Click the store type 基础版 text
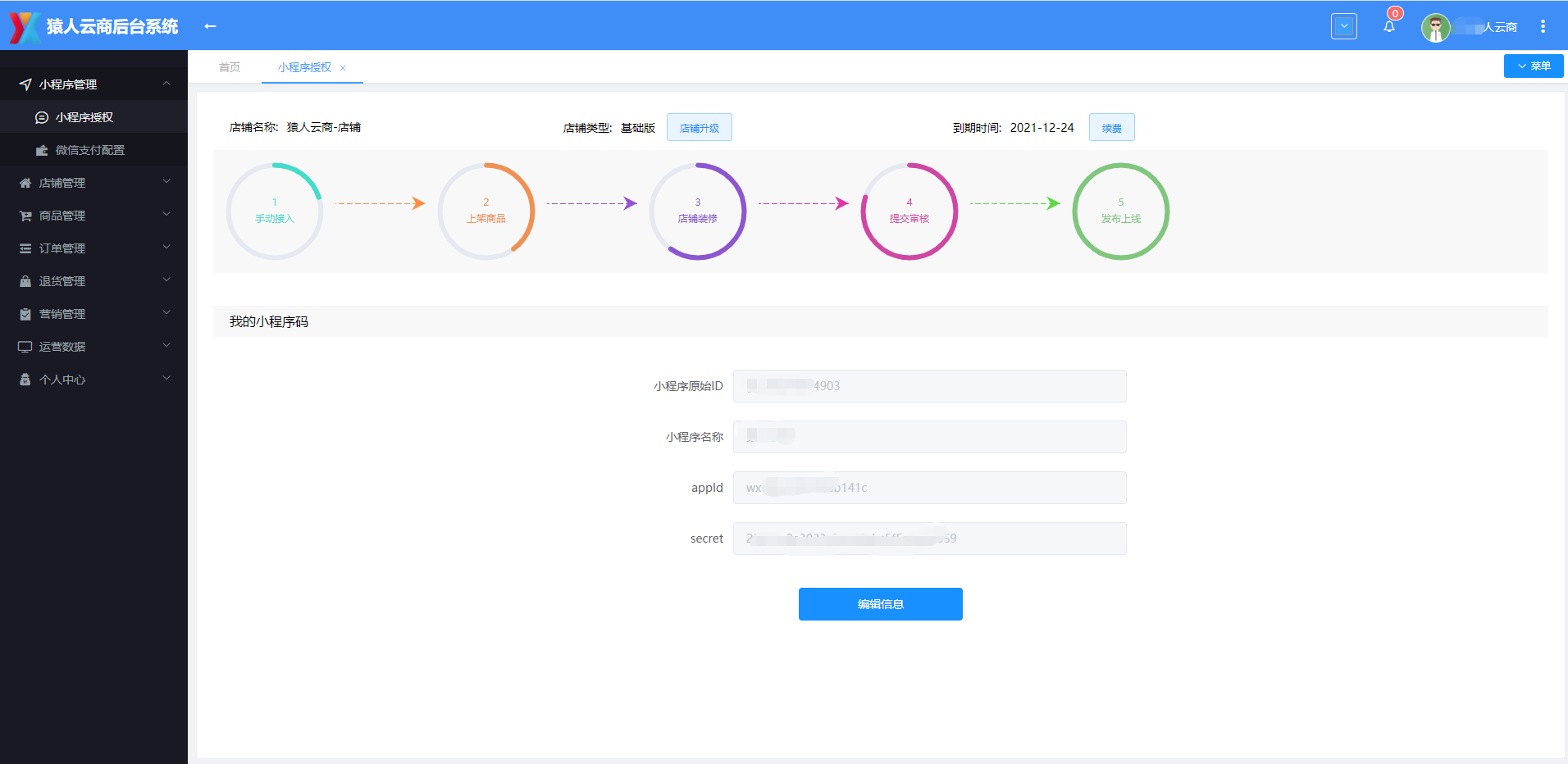 click(x=638, y=128)
